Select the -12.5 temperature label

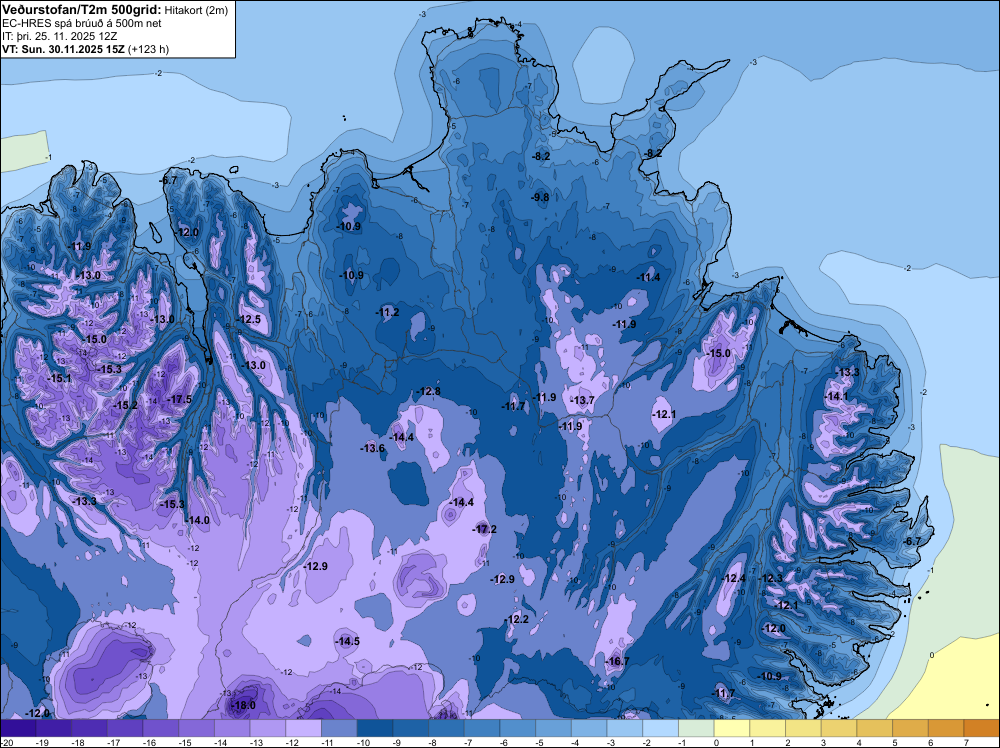coord(249,319)
